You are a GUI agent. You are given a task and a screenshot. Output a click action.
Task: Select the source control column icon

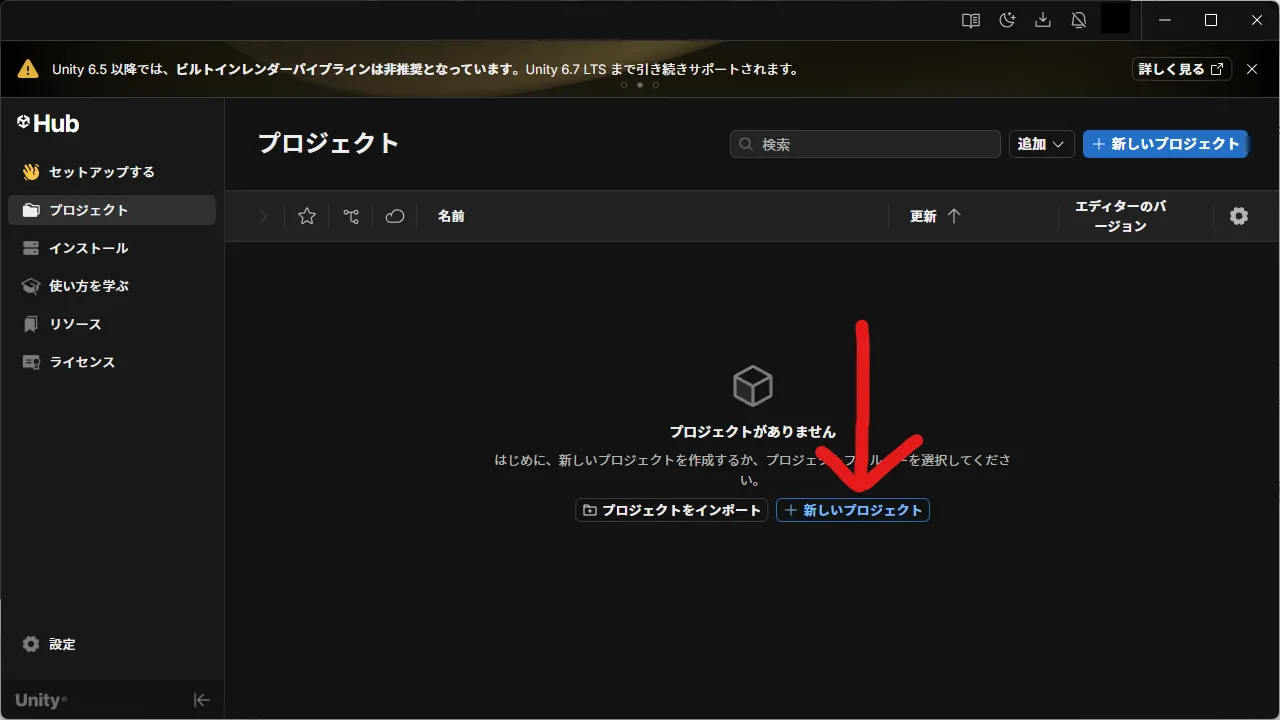[x=350, y=215]
